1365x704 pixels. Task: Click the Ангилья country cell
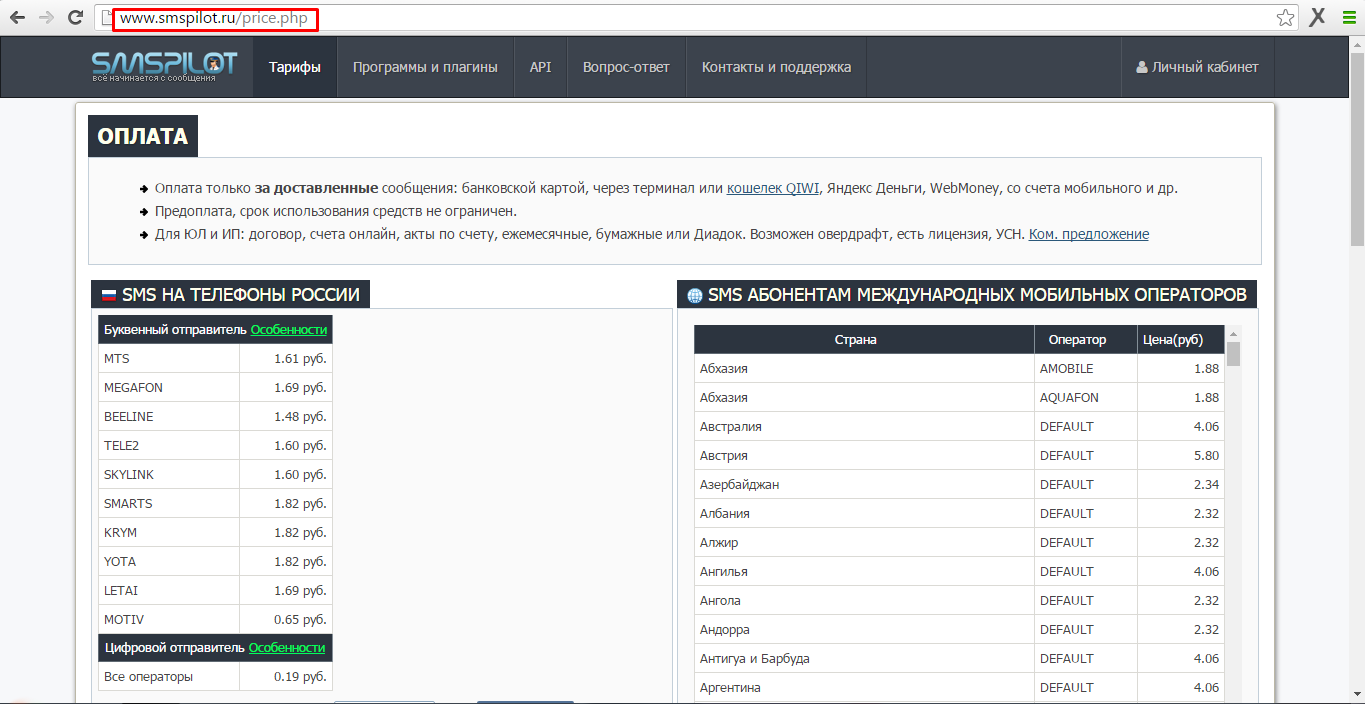864,571
